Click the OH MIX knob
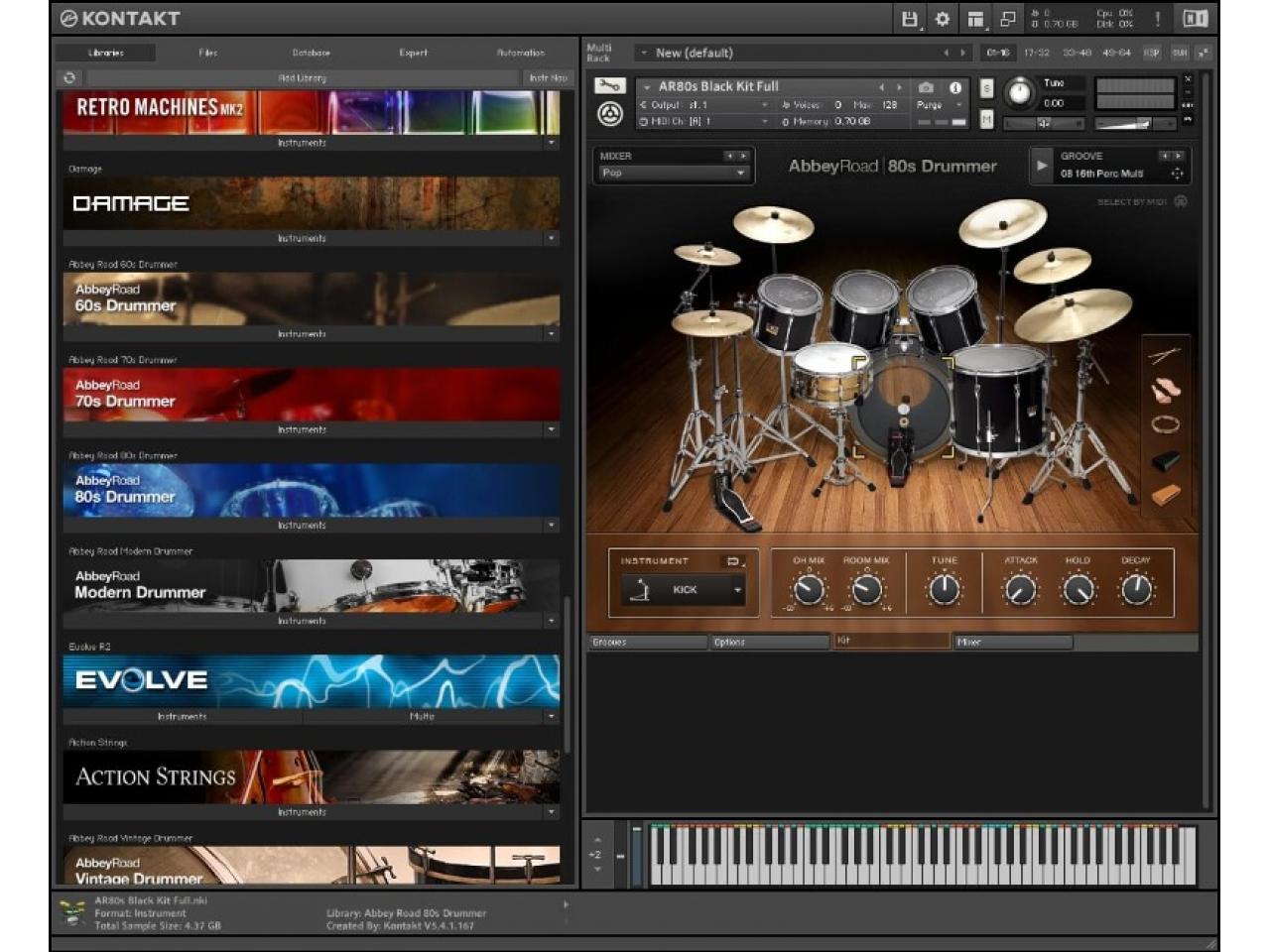Screen dimensions: 1270x952 pos(810,590)
